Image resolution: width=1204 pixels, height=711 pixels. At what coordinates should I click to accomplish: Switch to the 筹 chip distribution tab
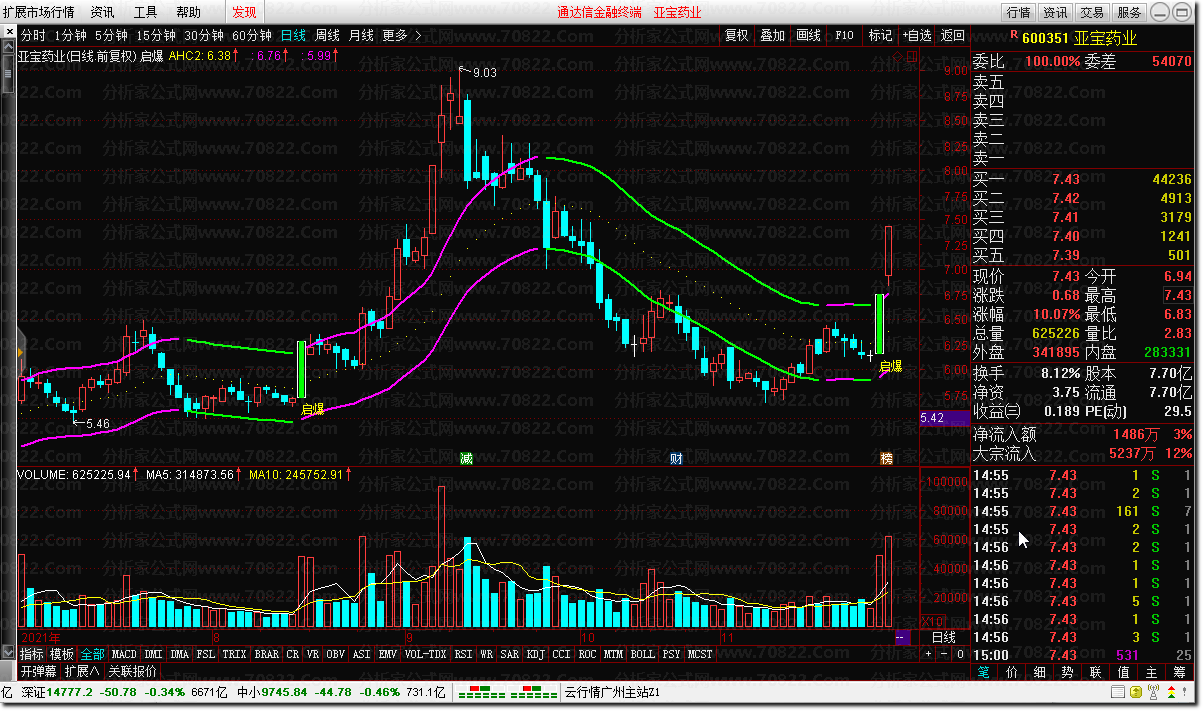[x=1180, y=671]
